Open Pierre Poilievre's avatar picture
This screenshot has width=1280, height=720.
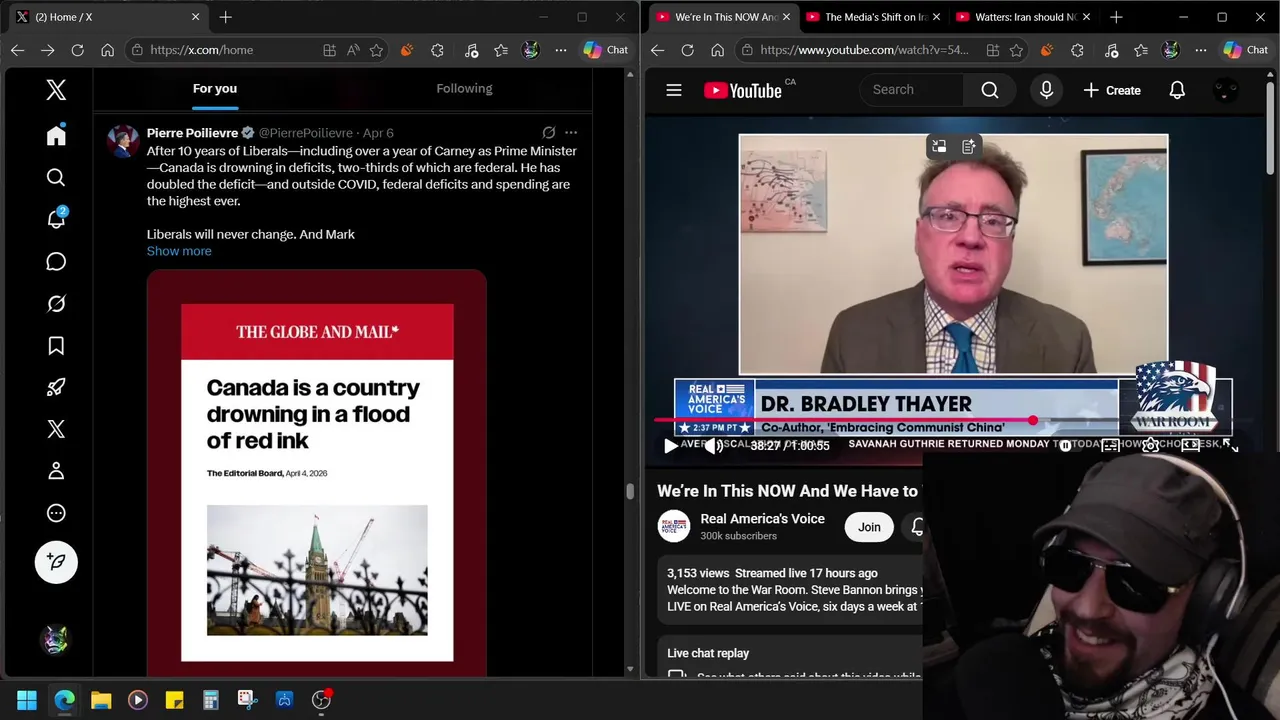pyautogui.click(x=123, y=141)
